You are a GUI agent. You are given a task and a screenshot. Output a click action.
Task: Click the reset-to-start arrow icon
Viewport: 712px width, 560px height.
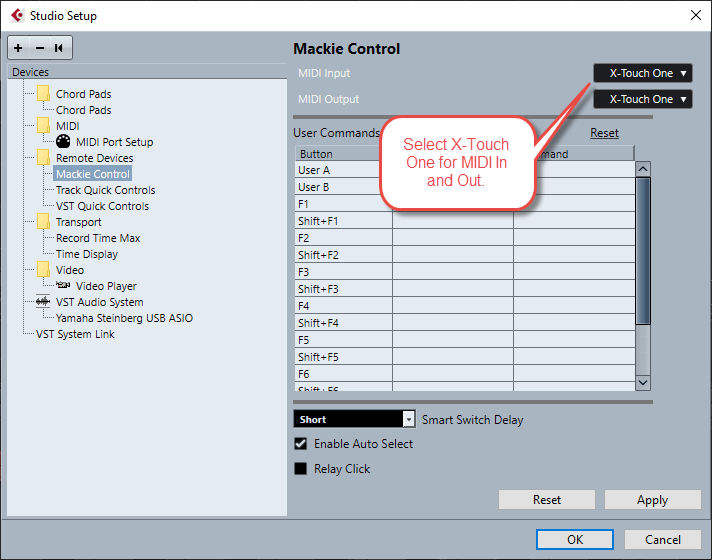[59, 48]
